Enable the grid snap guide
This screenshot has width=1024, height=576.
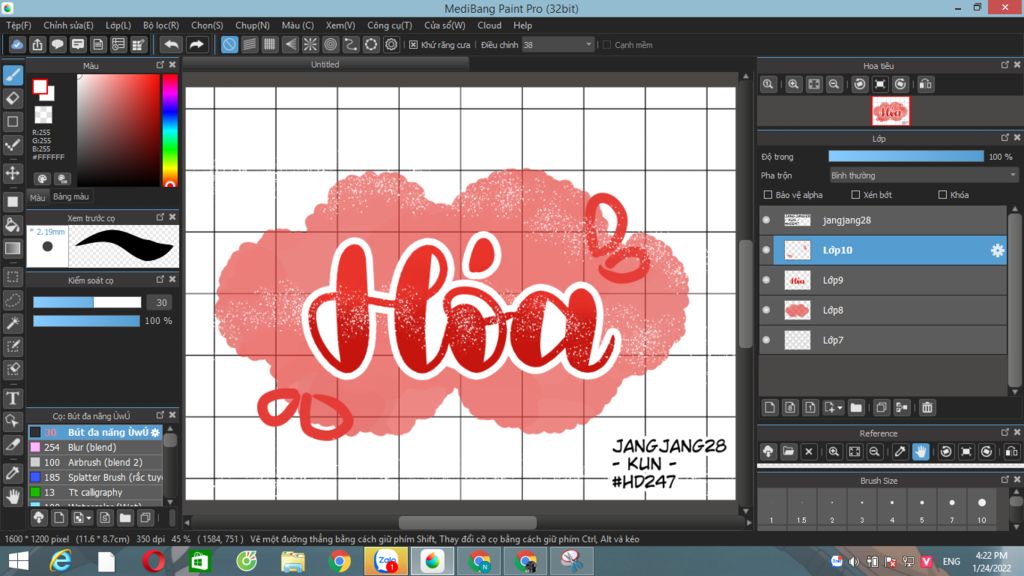[x=270, y=44]
